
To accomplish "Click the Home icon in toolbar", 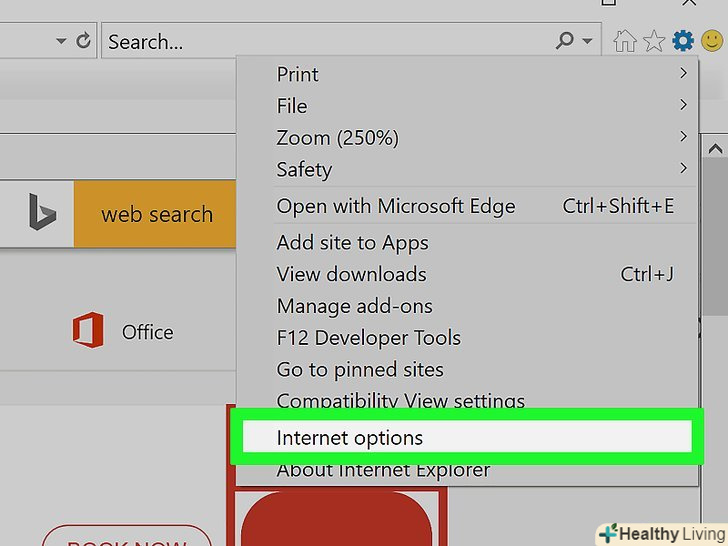I will point(625,41).
